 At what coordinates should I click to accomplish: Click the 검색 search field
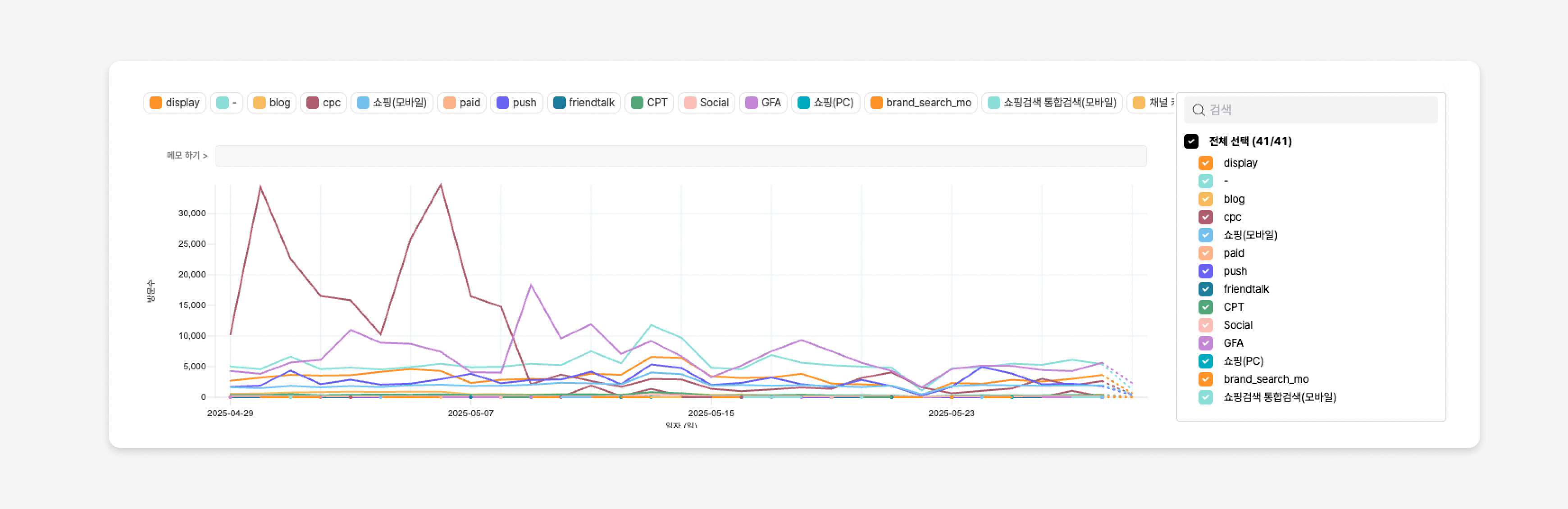coord(1315,109)
